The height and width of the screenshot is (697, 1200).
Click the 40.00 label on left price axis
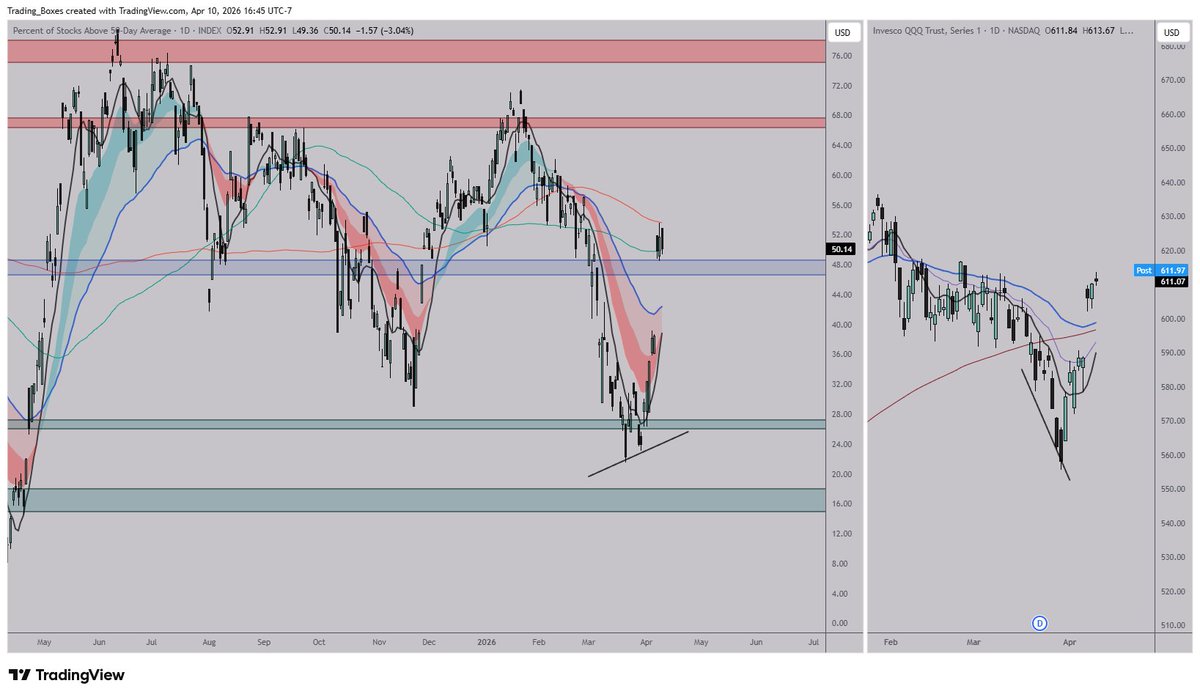(x=842, y=325)
